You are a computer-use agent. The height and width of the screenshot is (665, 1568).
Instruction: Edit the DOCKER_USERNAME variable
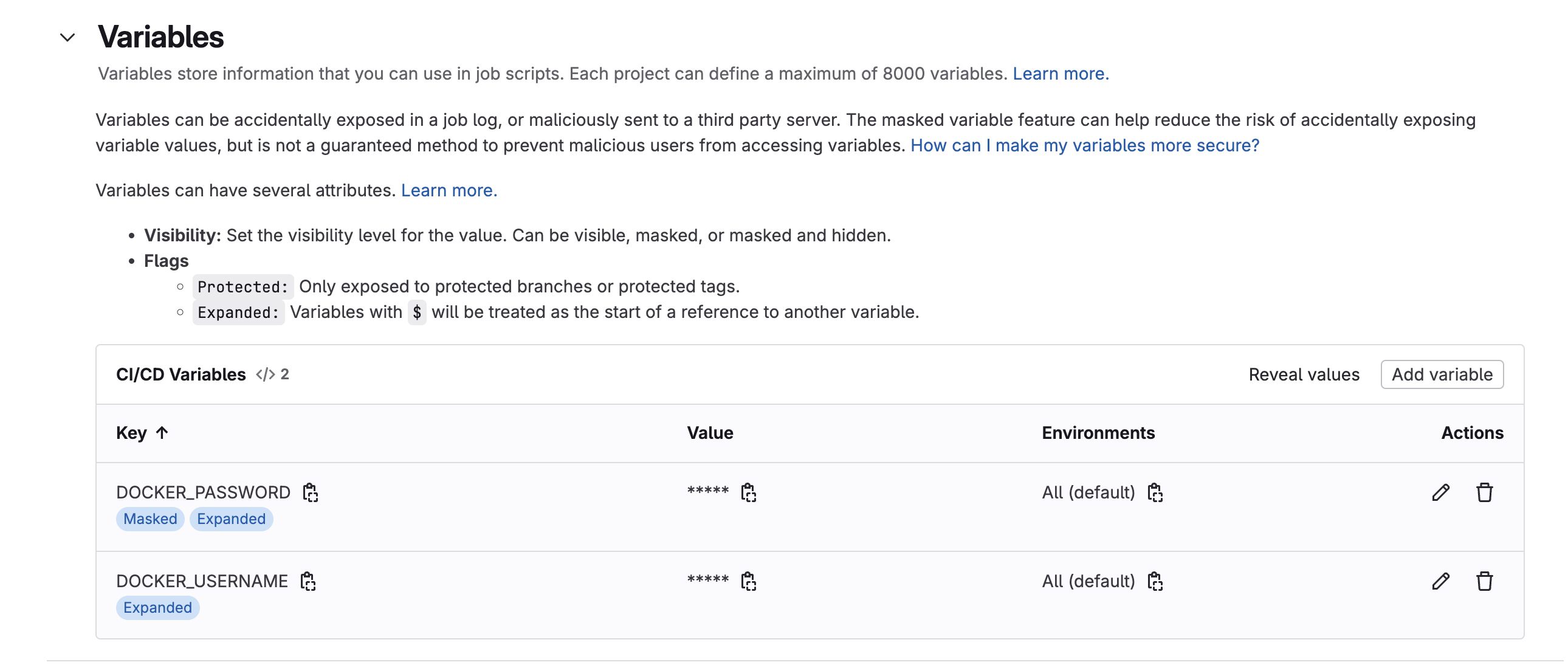[1442, 581]
